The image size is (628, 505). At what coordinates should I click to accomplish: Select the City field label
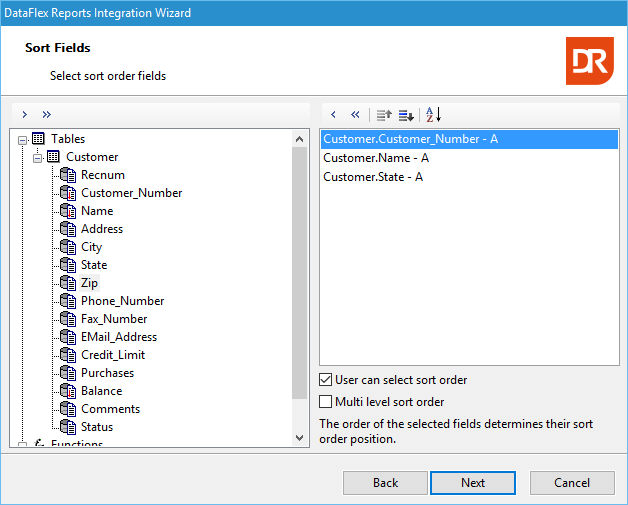coord(92,247)
